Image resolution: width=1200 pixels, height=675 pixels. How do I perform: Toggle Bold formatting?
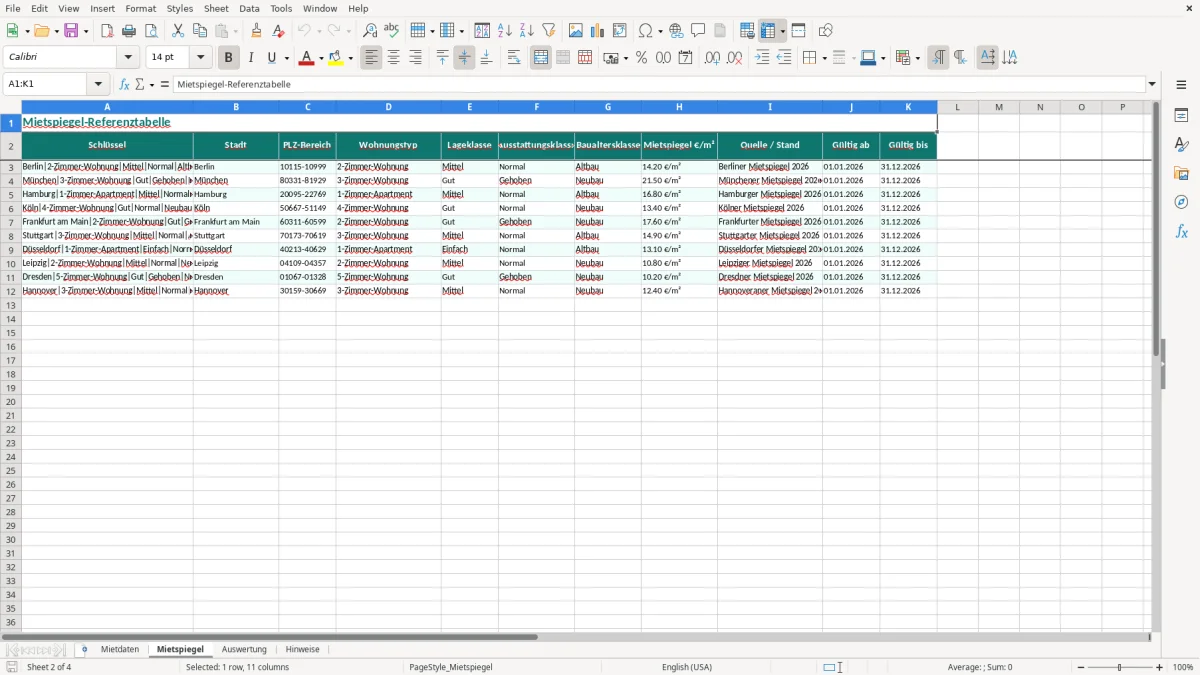coord(229,58)
